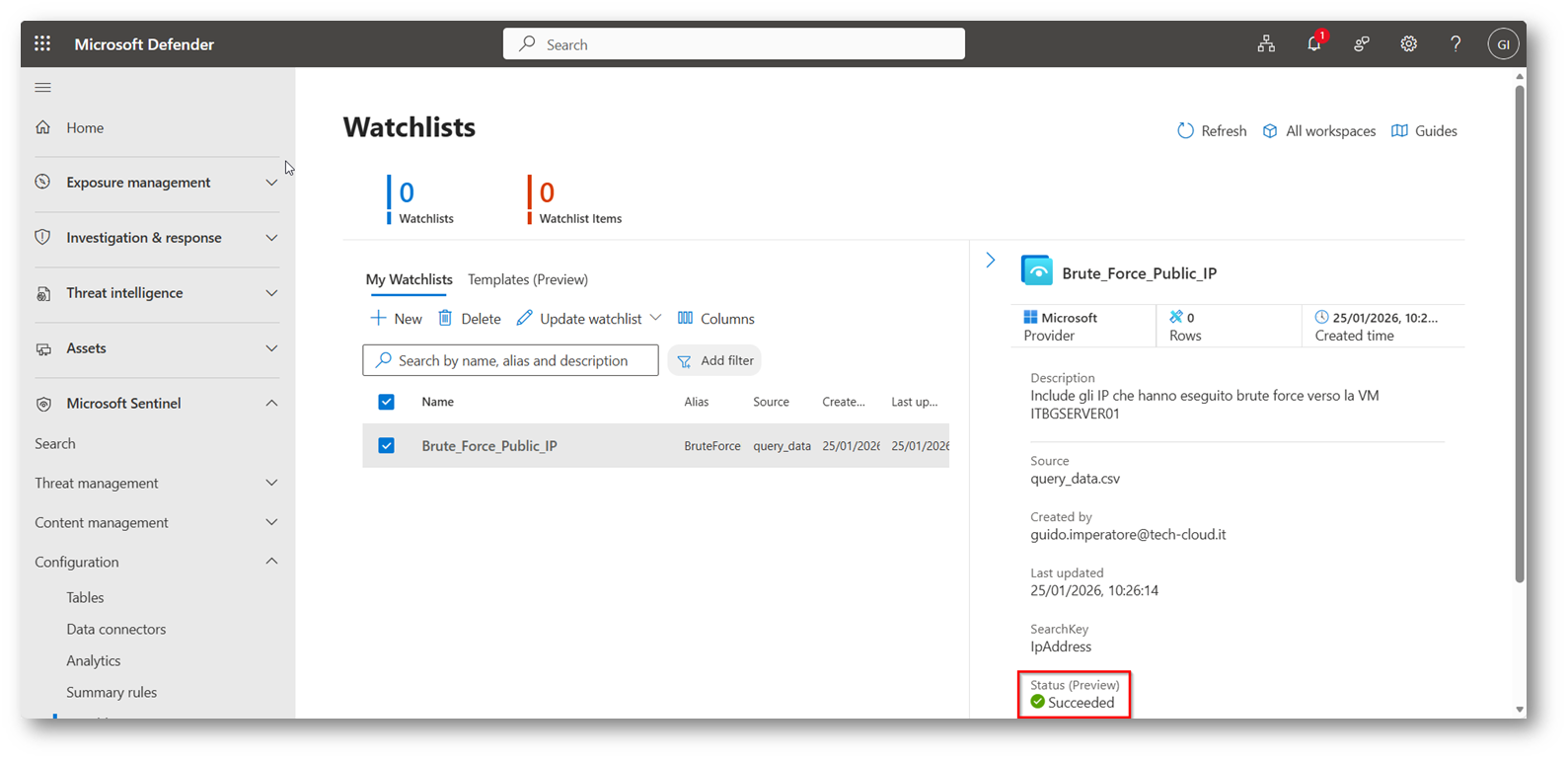Click the Refresh icon
Screen dimensions: 1568x760
pyautogui.click(x=1185, y=130)
